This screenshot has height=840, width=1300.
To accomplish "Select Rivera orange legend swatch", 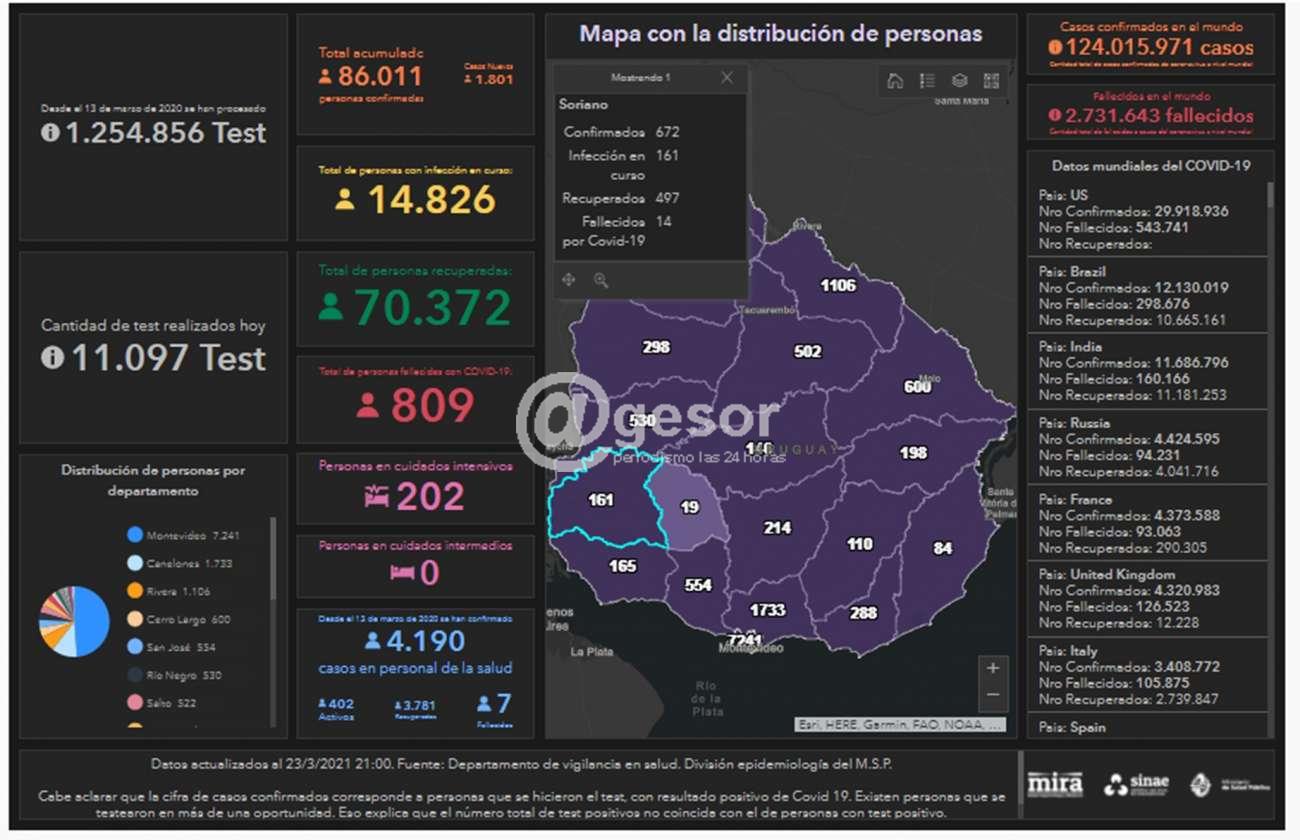I will point(135,591).
